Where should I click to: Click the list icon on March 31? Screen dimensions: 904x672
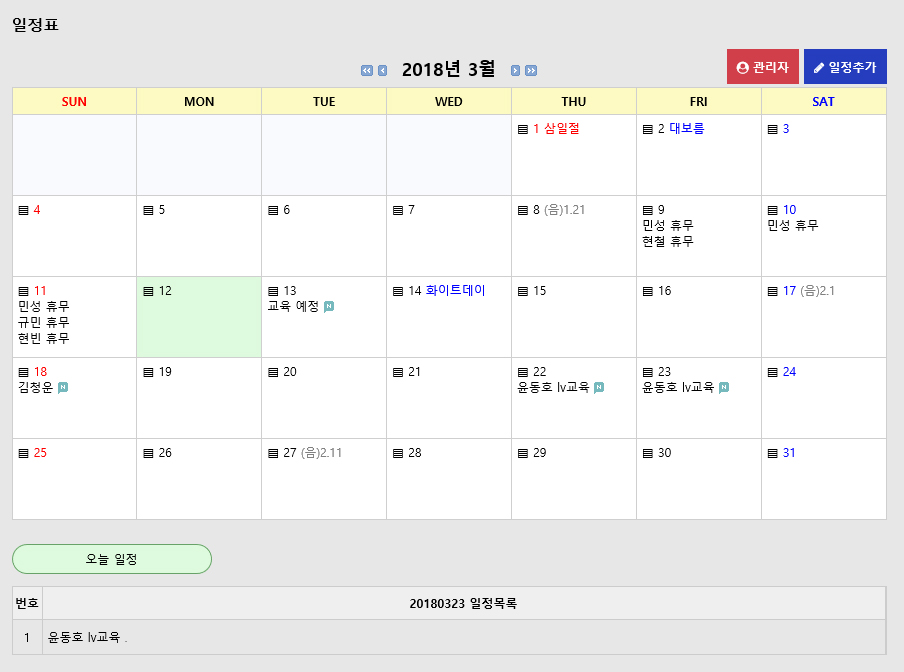[773, 453]
